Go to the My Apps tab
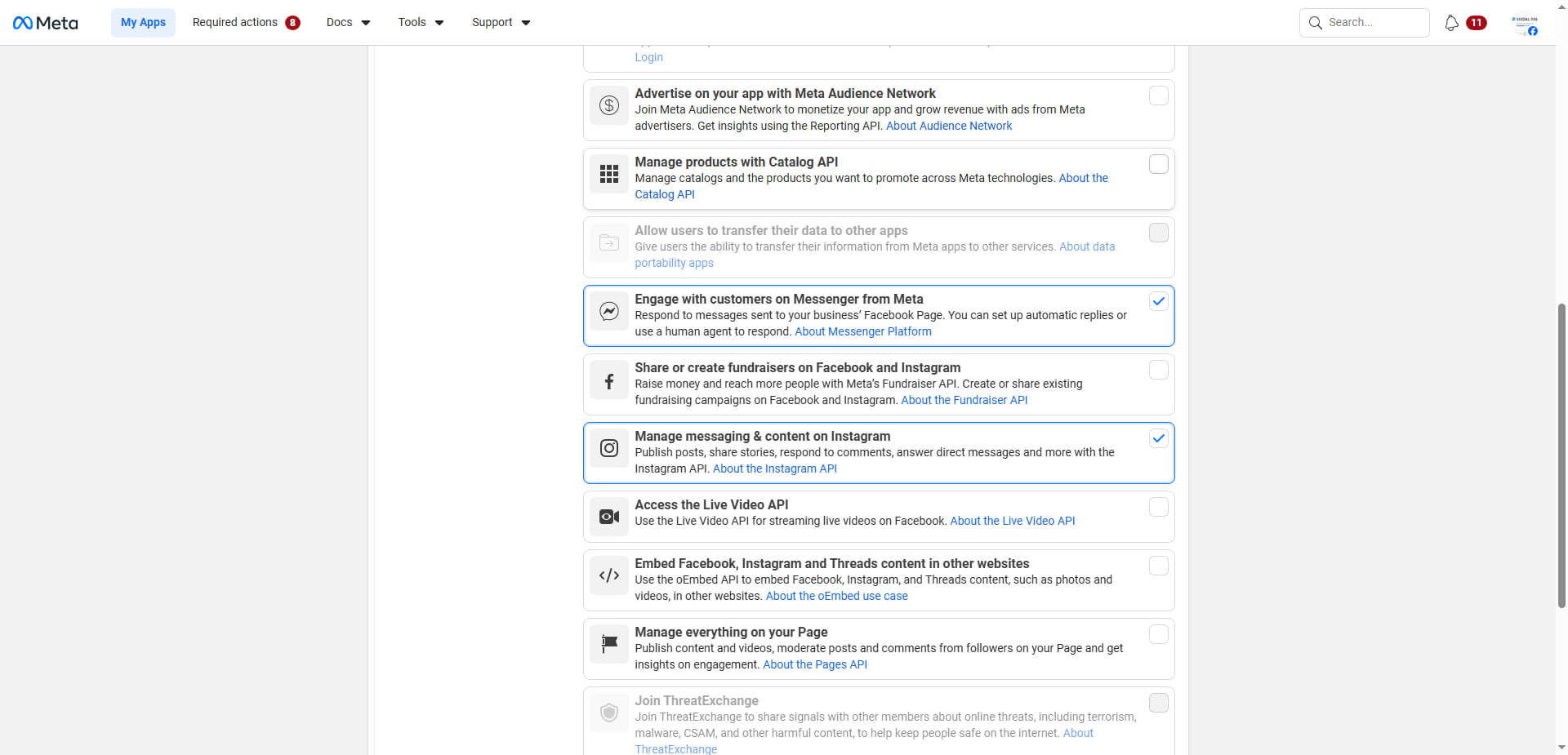The image size is (1568, 755). pos(143,23)
